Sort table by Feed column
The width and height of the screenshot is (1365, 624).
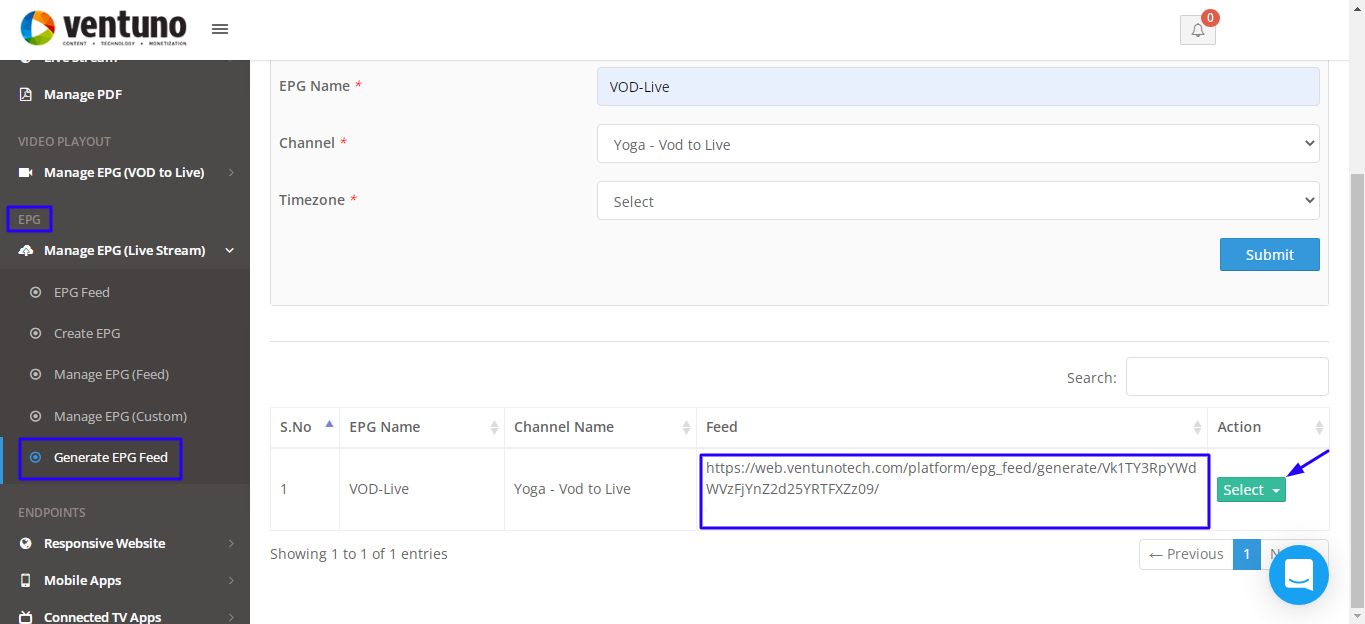pos(1197,427)
